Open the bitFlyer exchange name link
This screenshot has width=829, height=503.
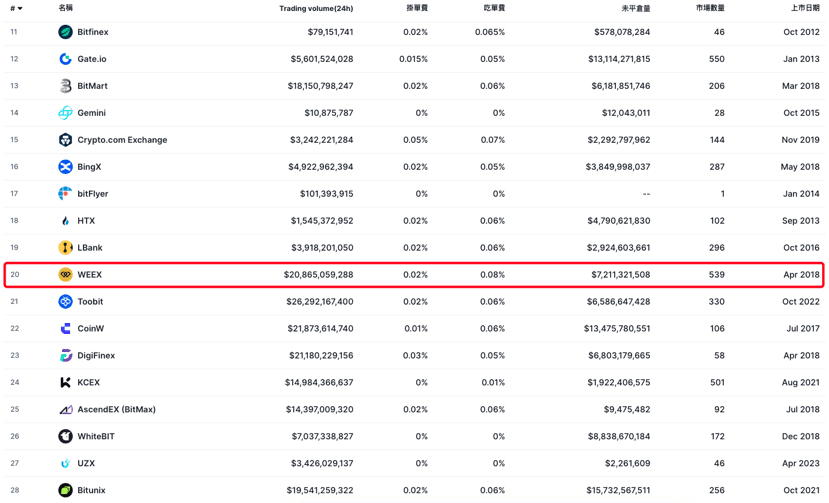93,194
